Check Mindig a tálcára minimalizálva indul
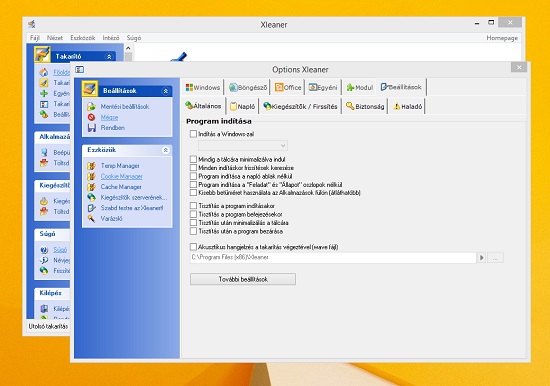This screenshot has width=550, height=386. (x=193, y=159)
